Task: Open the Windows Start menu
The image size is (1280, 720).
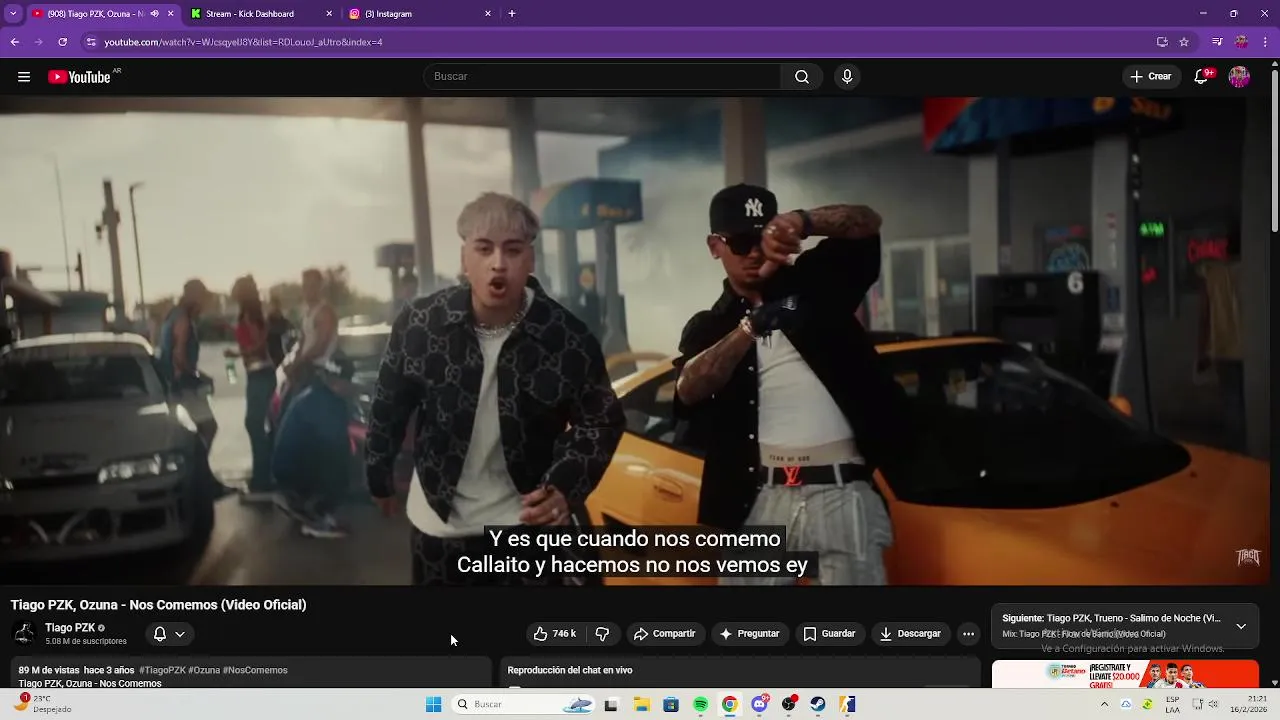Action: tap(433, 705)
